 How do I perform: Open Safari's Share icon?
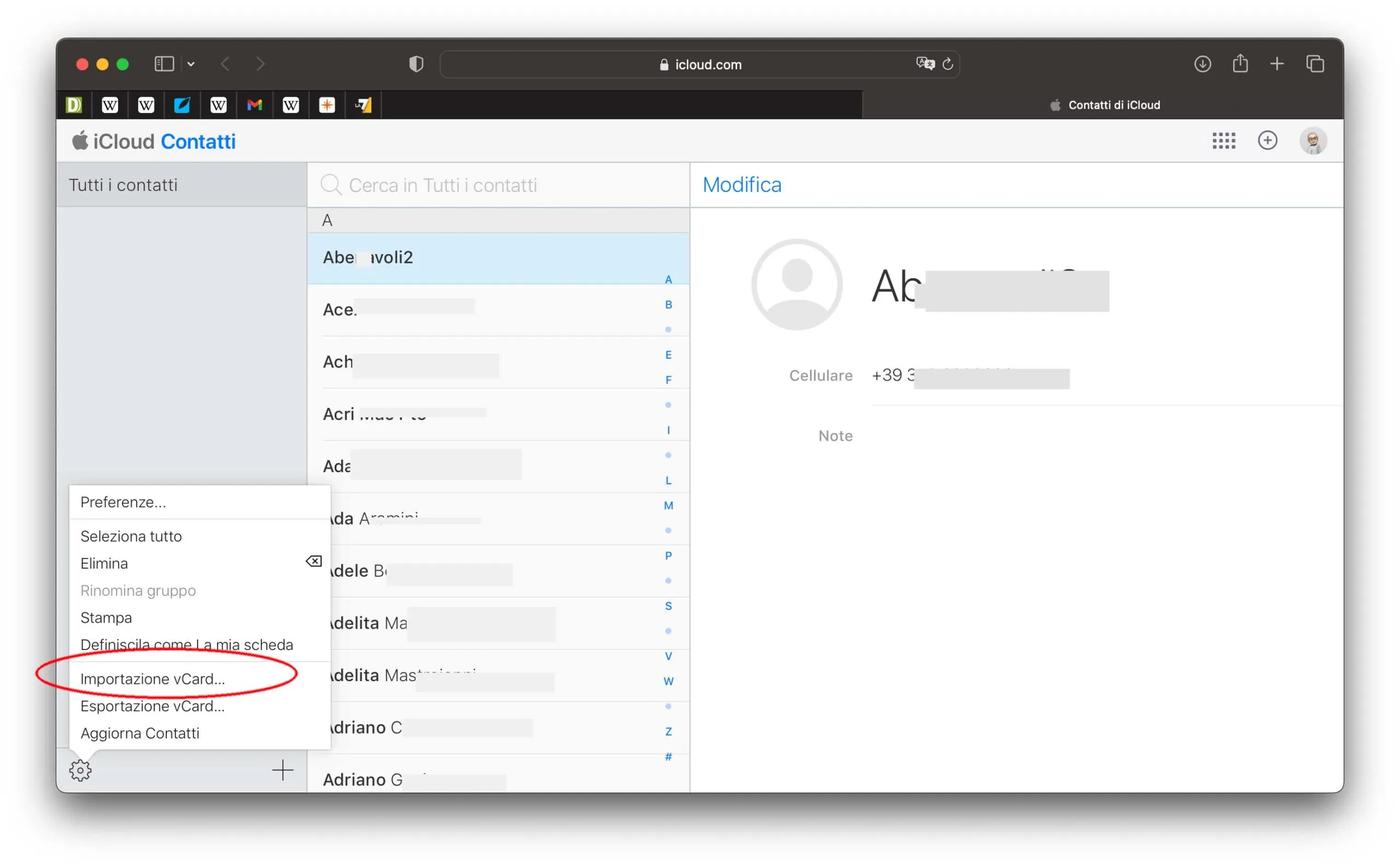point(1240,63)
